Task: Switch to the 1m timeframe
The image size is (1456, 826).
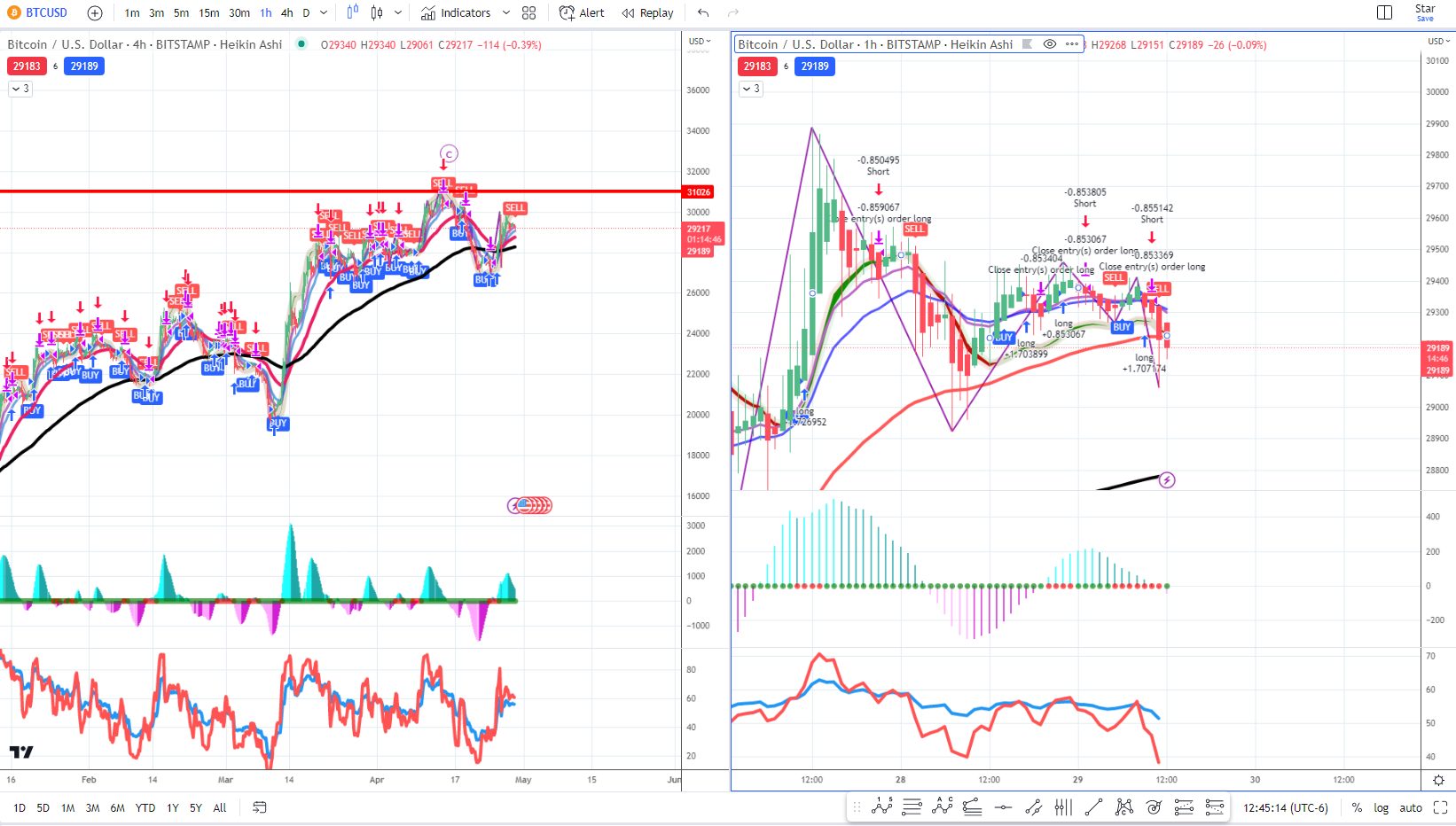Action: [132, 13]
